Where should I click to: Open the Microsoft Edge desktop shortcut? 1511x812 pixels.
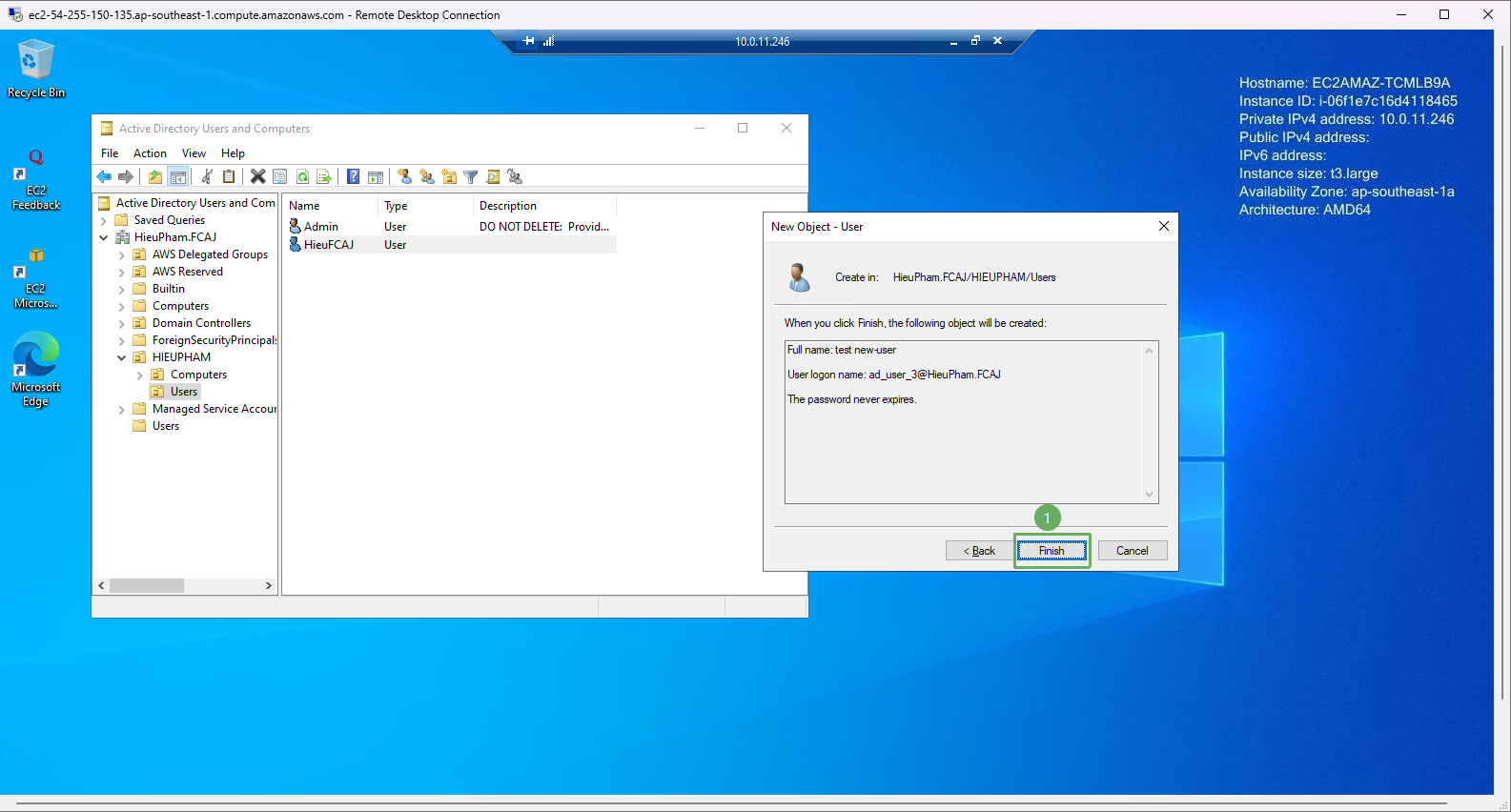coord(36,369)
